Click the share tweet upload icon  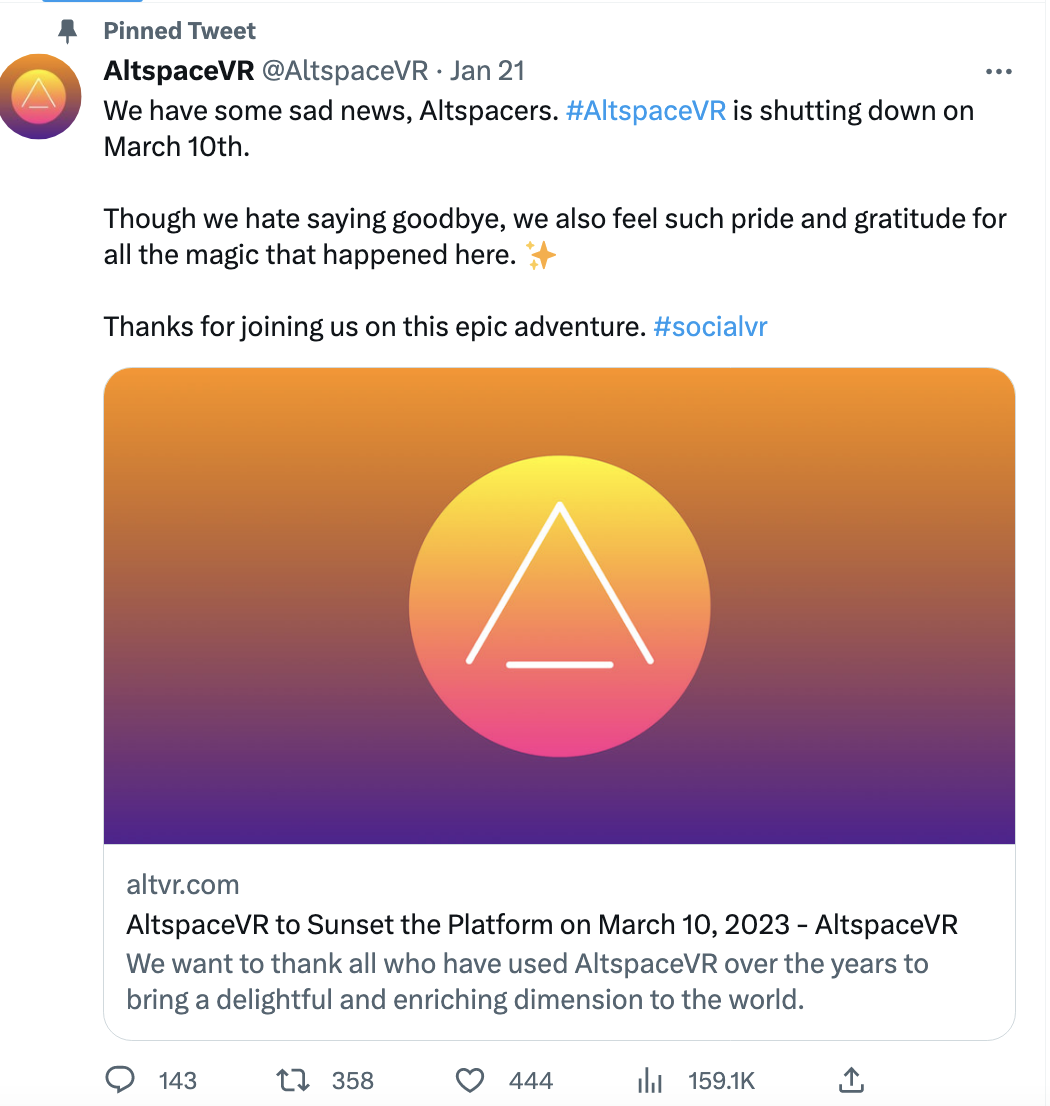pos(850,1080)
